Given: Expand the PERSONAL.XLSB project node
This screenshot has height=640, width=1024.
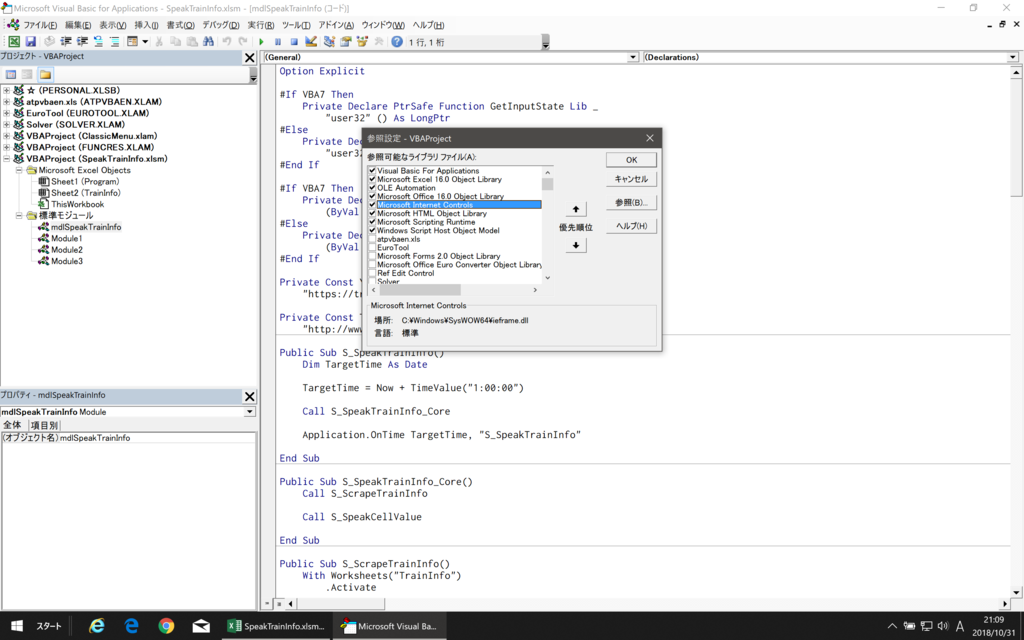Looking at the screenshot, I should 7,90.
